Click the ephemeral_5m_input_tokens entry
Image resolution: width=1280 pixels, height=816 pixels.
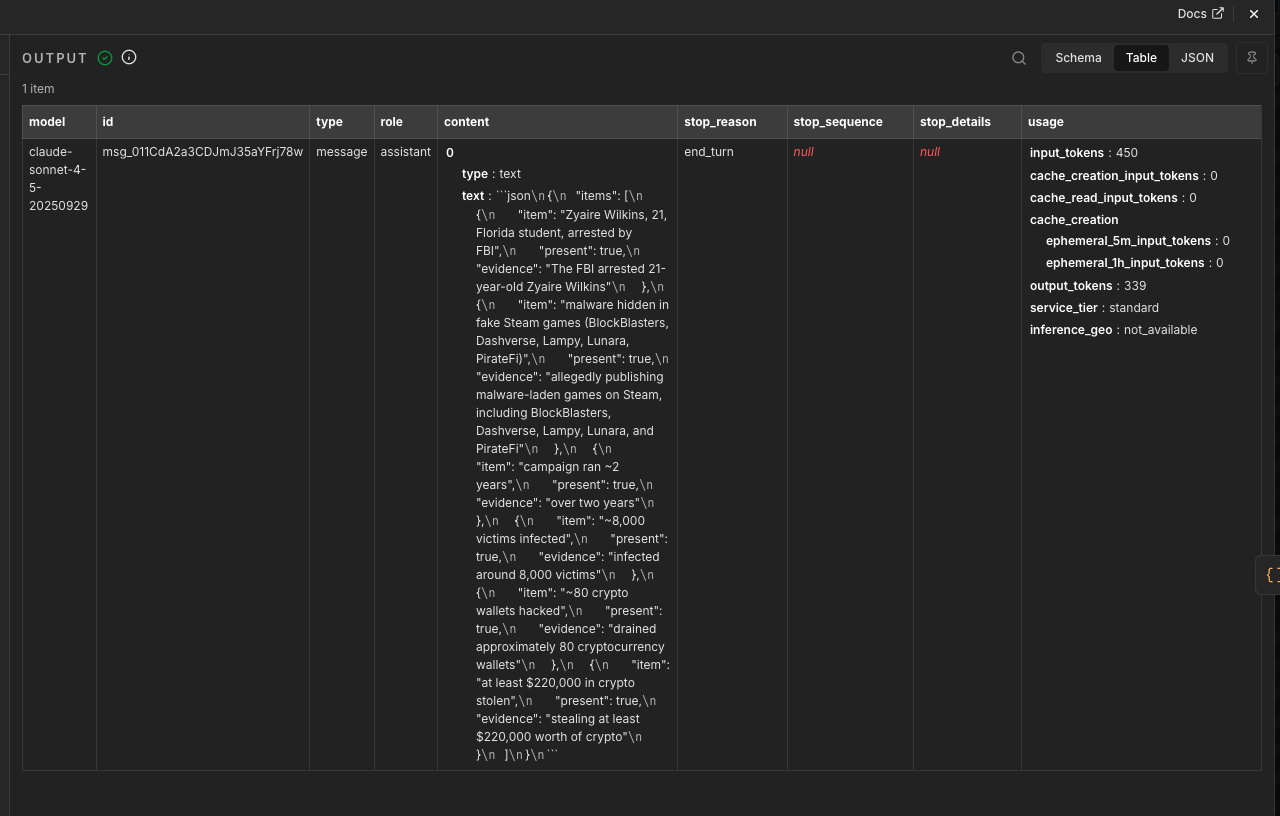1138,241
